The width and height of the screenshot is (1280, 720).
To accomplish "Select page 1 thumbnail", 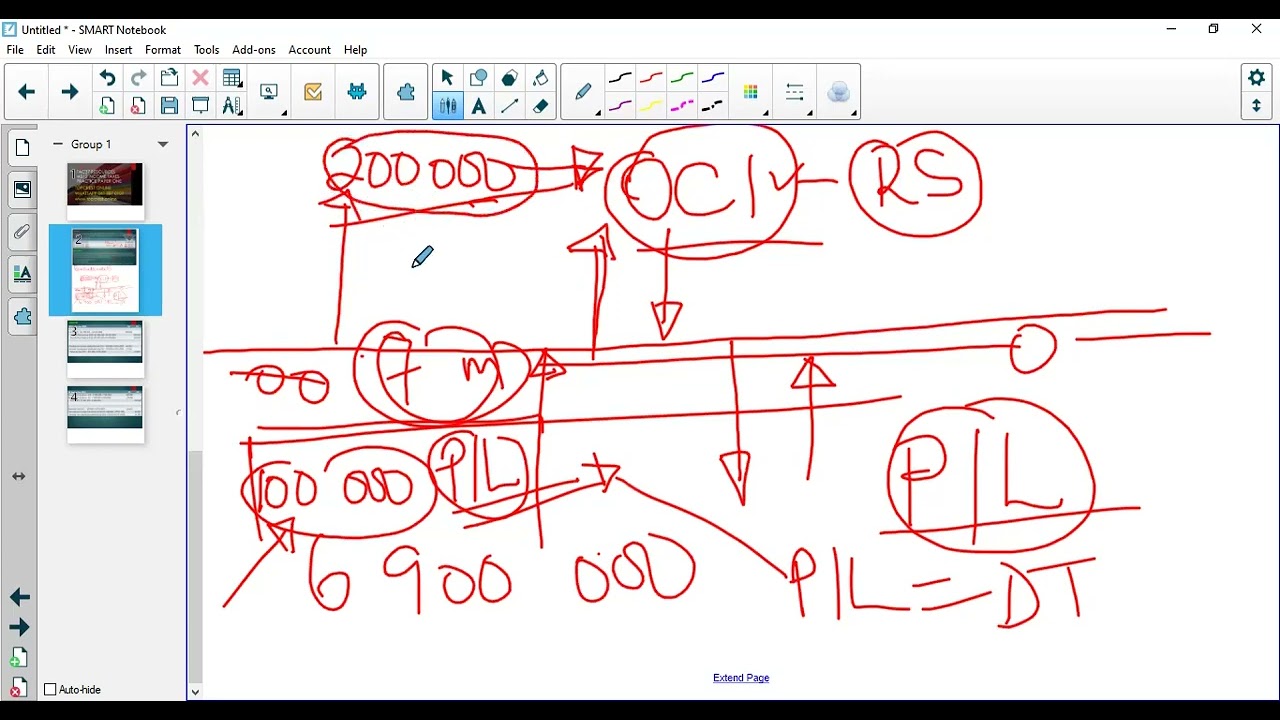I will pos(105,192).
